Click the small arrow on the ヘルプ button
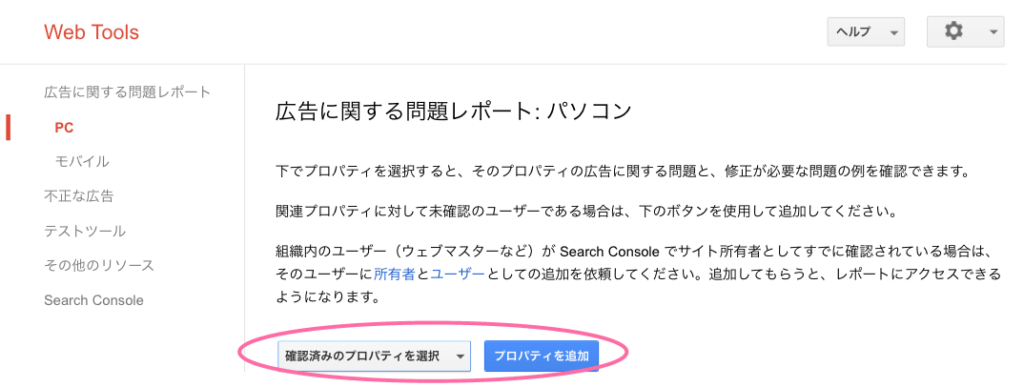1024x387 pixels. click(894, 32)
